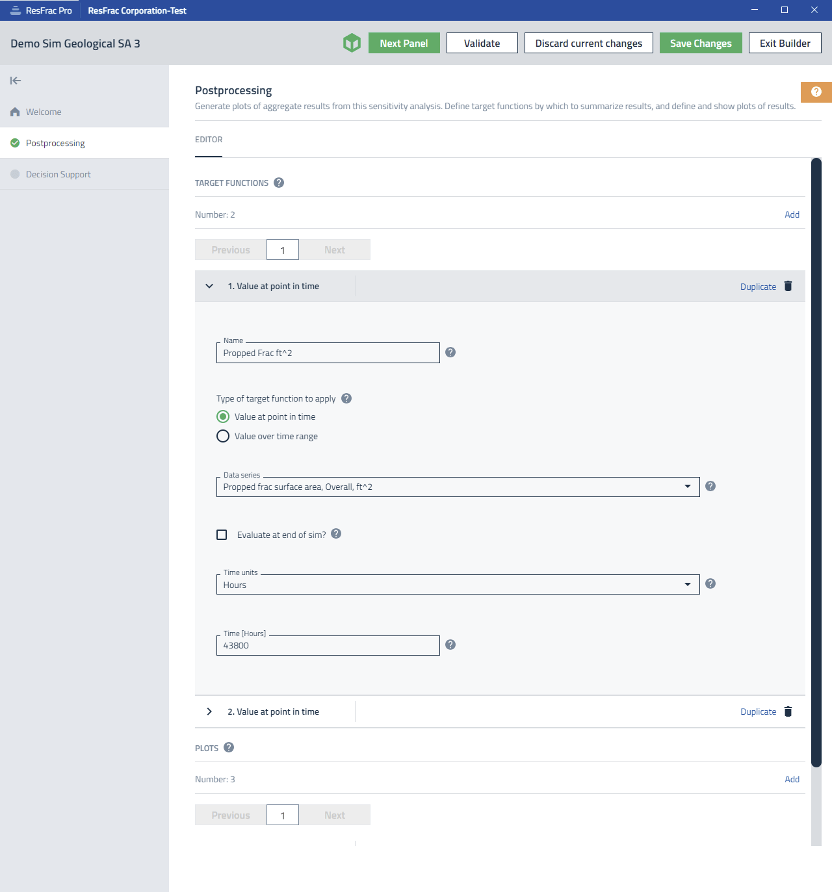The width and height of the screenshot is (833, 892).
Task: Select Value over time range option
Action: [223, 436]
